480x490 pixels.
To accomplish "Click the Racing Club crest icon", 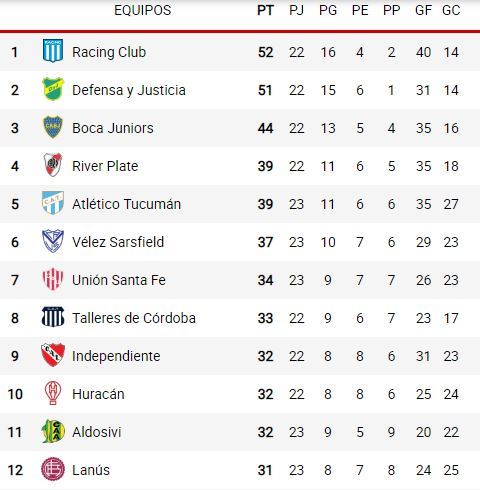I will pos(53,51).
